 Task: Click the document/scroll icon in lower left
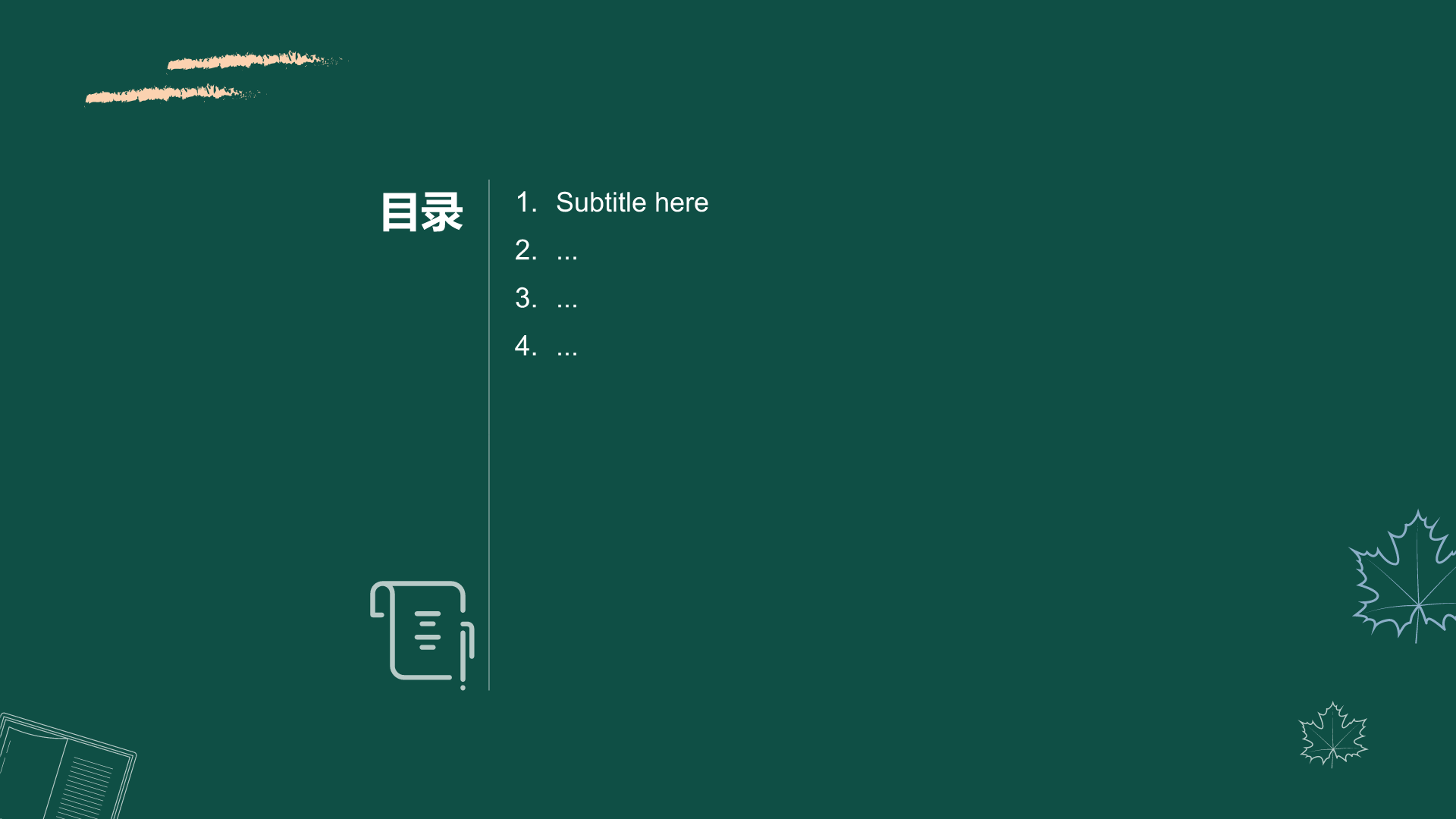(x=420, y=635)
